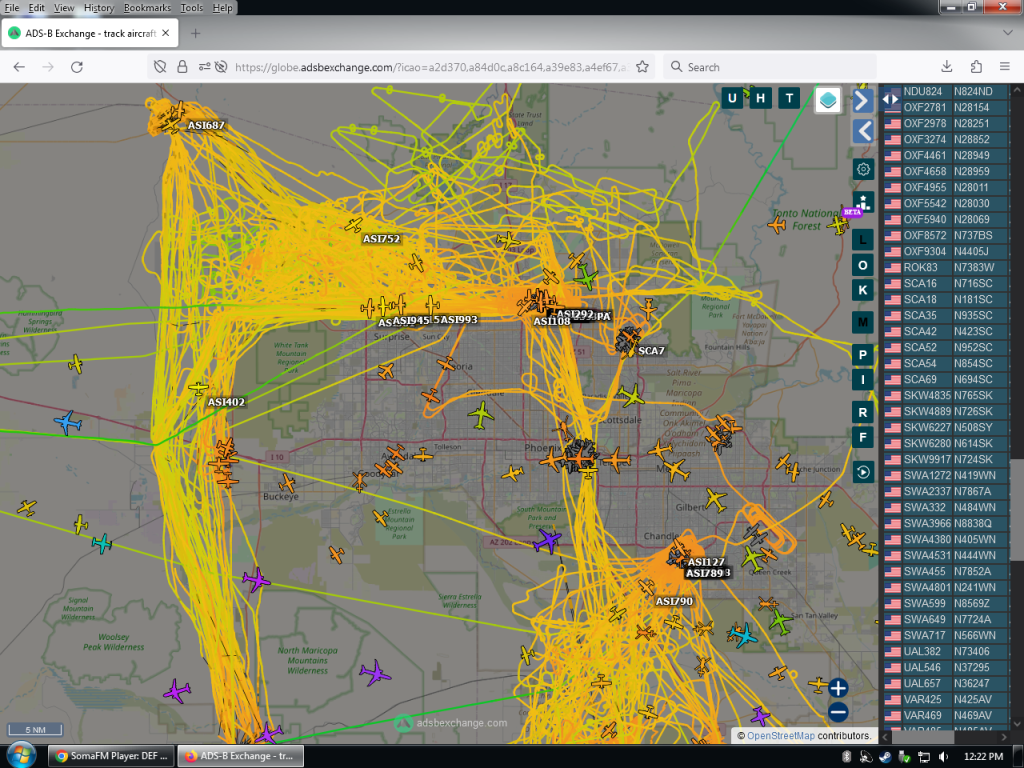
Task: Click the aircraft list vertical scrollbar thumb
Action: (1017, 509)
